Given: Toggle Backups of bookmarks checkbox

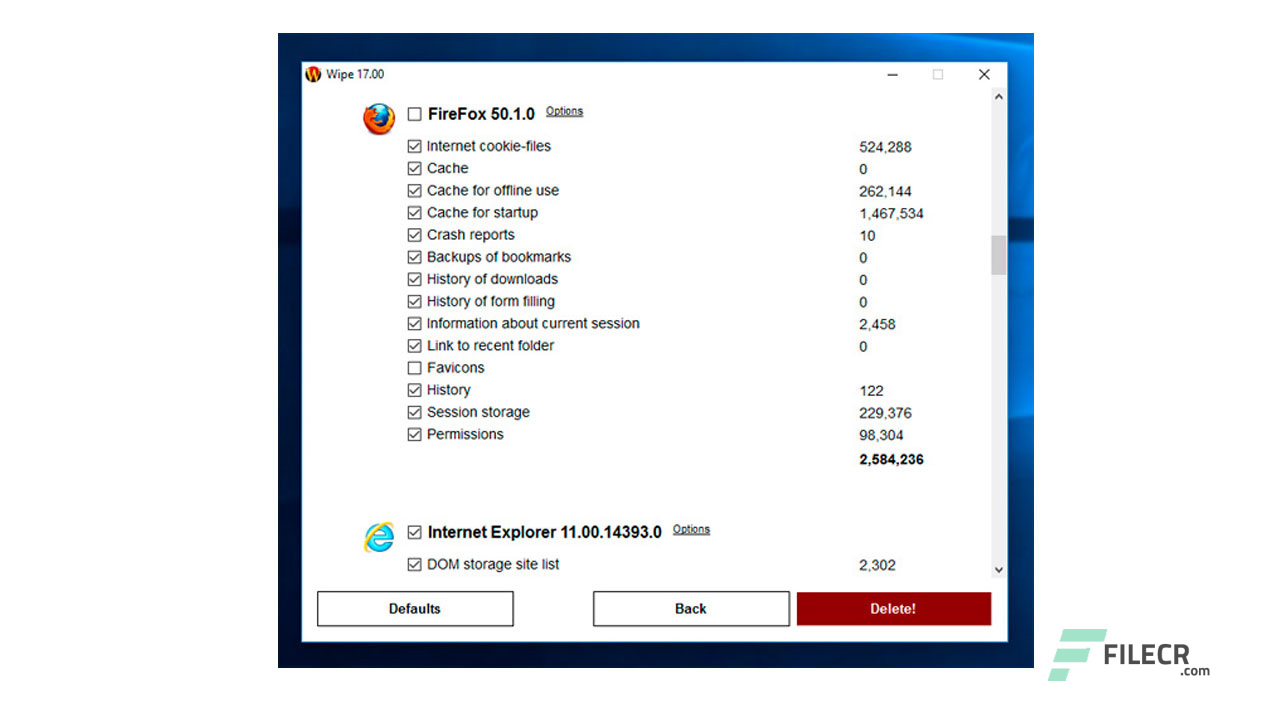Looking at the screenshot, I should (x=414, y=257).
